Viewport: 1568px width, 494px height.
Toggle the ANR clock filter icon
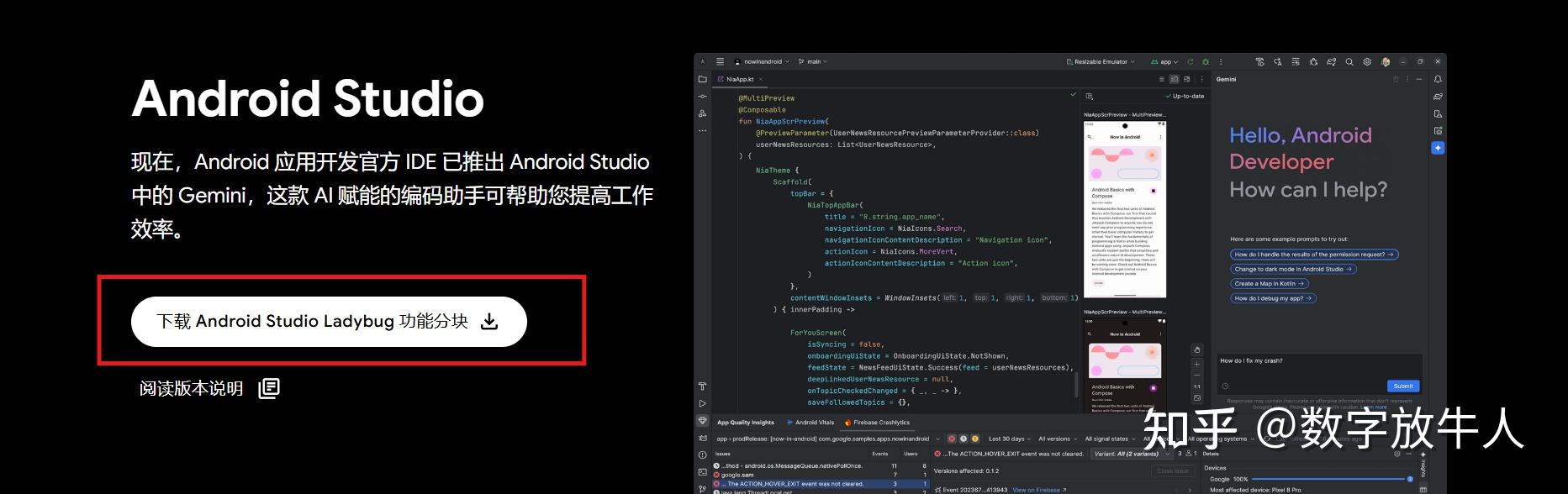(x=964, y=439)
